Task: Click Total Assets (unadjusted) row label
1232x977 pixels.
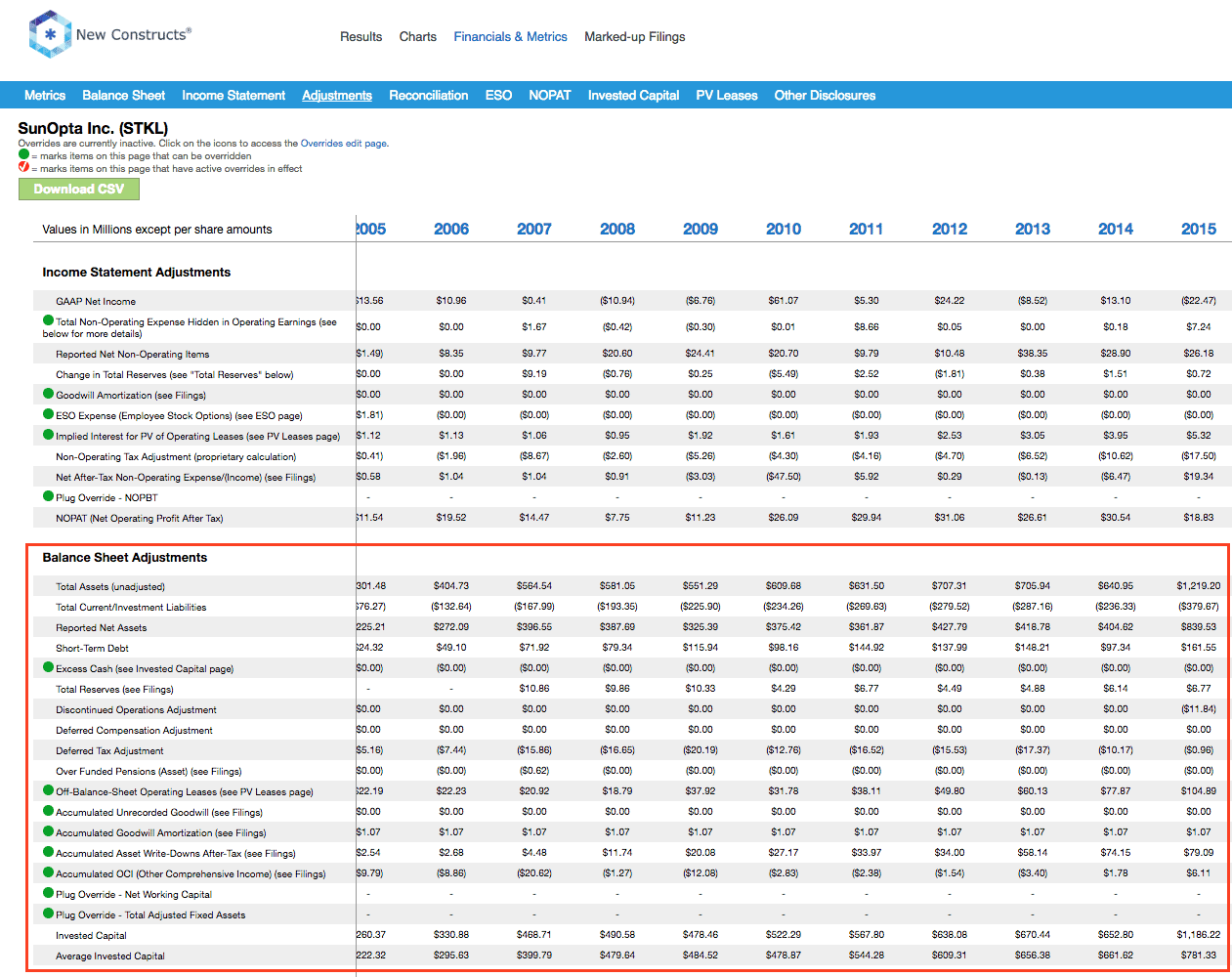Action: (x=110, y=587)
